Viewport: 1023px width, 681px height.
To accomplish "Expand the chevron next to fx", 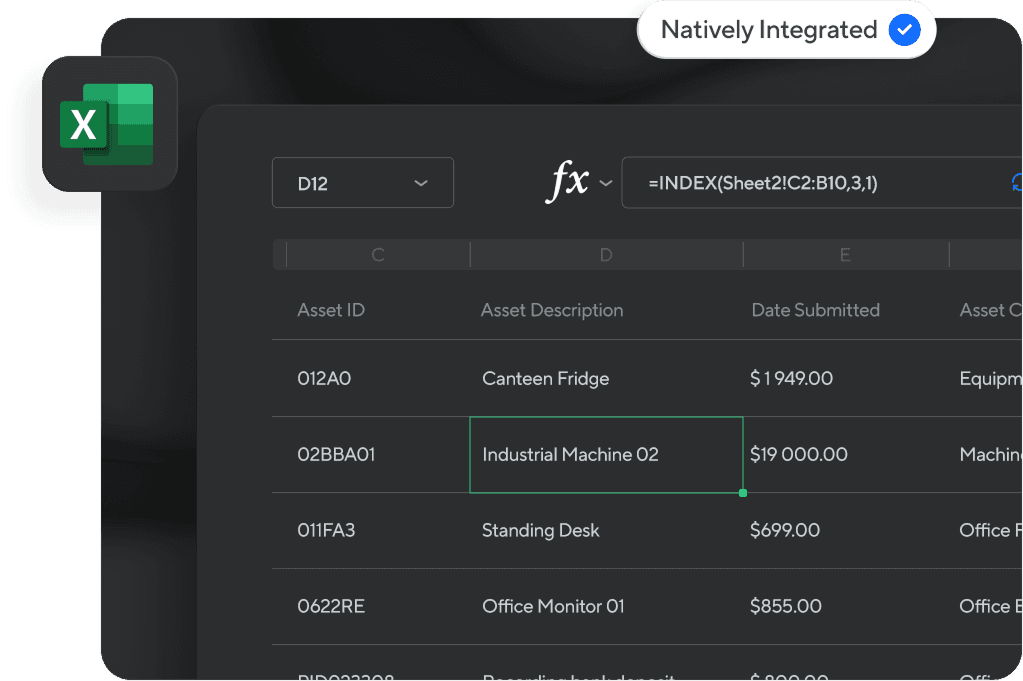I will click(x=606, y=183).
